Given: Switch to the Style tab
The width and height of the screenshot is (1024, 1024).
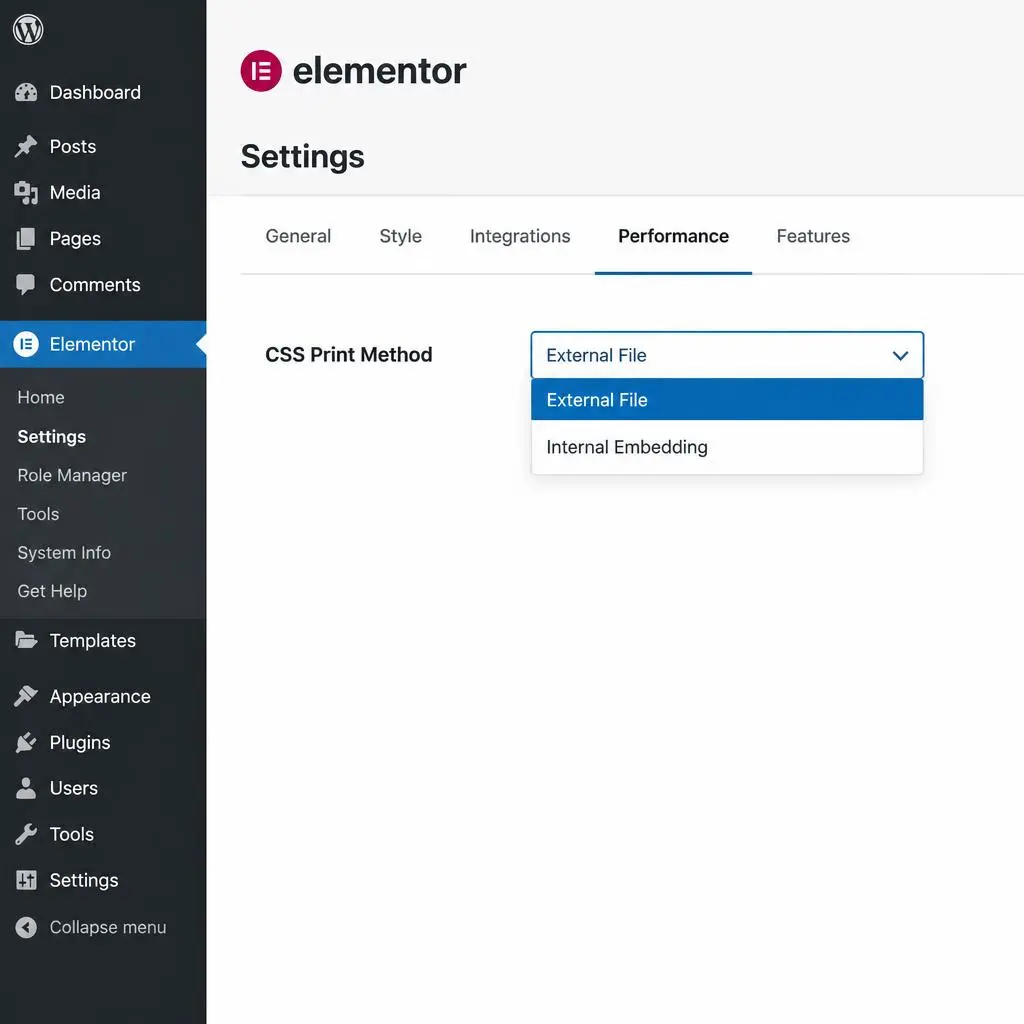Looking at the screenshot, I should tap(400, 236).
